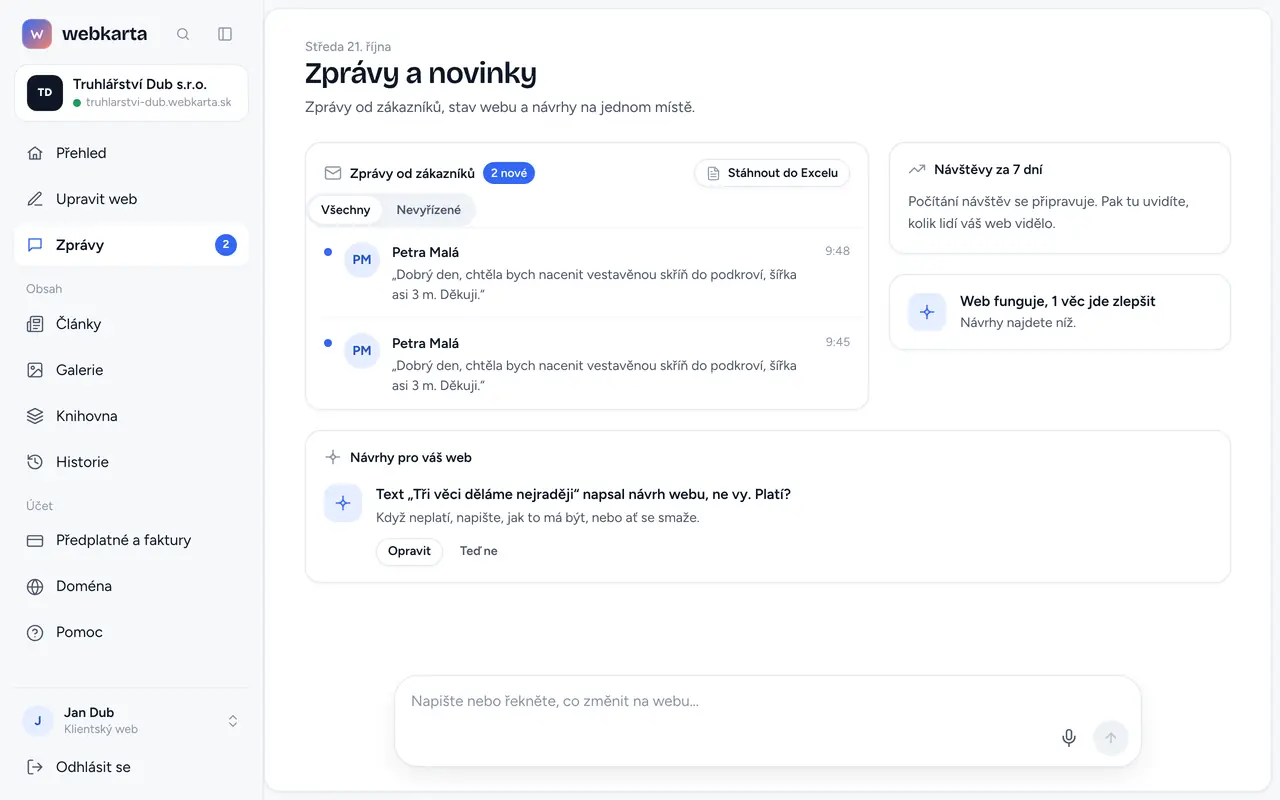Click the Návštěvy za 7 dní card
This screenshot has height=800, width=1280.
click(1060, 198)
